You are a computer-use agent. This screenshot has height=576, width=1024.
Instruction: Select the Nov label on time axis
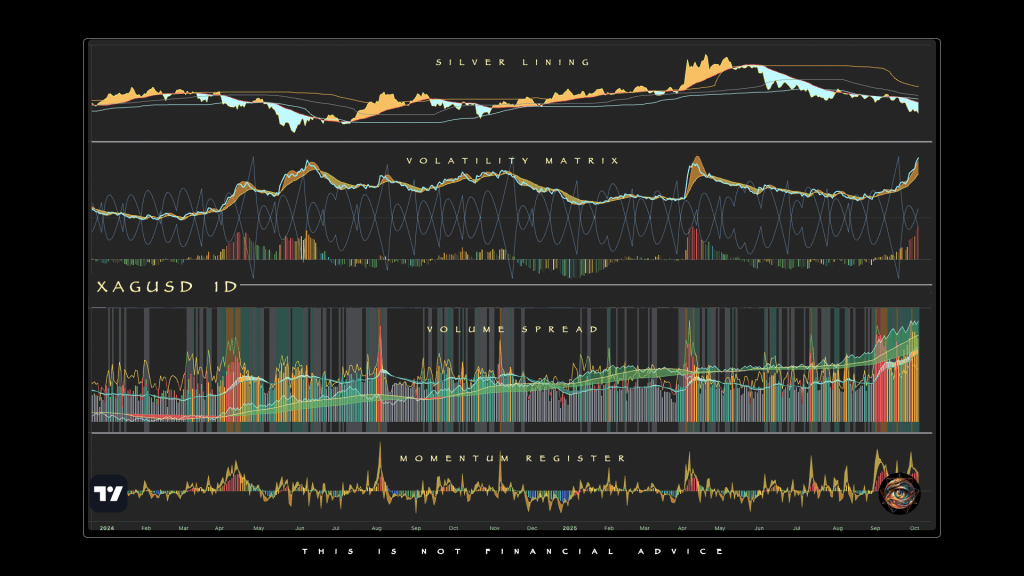tap(493, 527)
